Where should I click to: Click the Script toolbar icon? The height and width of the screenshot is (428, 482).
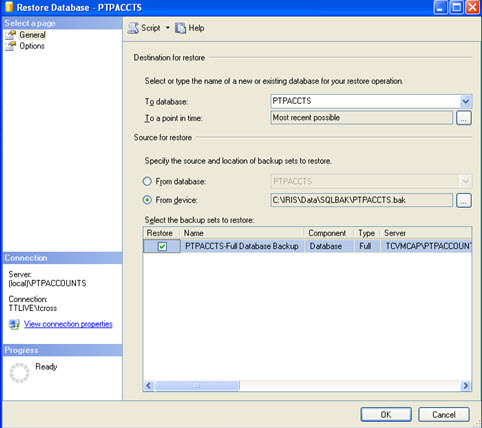click(x=133, y=28)
